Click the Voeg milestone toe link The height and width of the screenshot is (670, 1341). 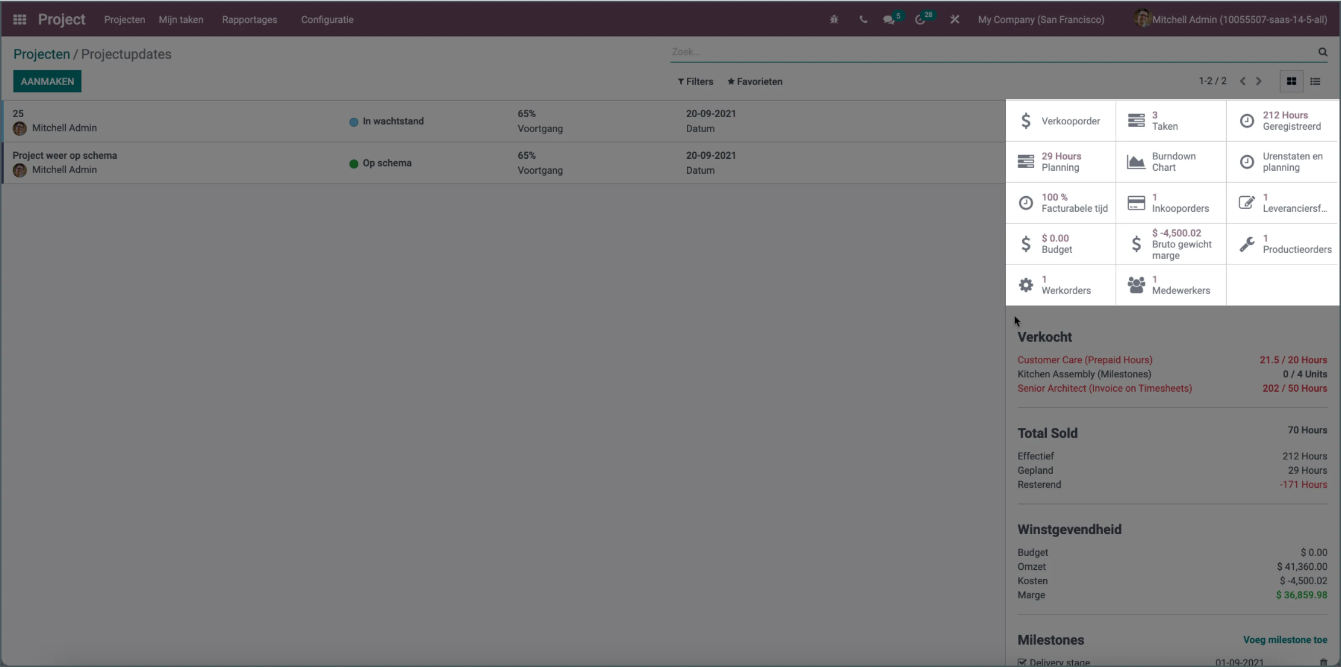[1285, 640]
